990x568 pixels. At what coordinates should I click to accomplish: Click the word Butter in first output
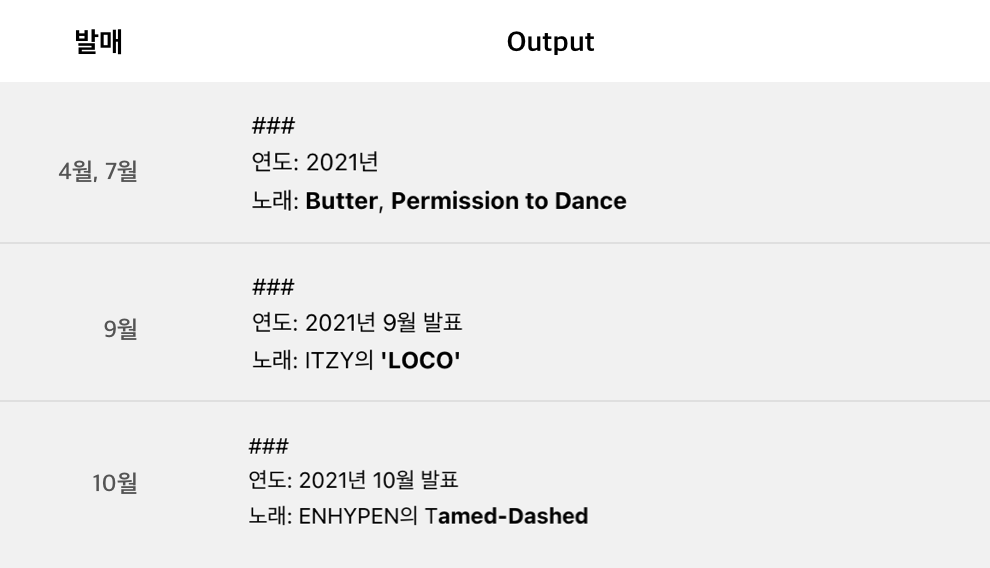pos(343,201)
